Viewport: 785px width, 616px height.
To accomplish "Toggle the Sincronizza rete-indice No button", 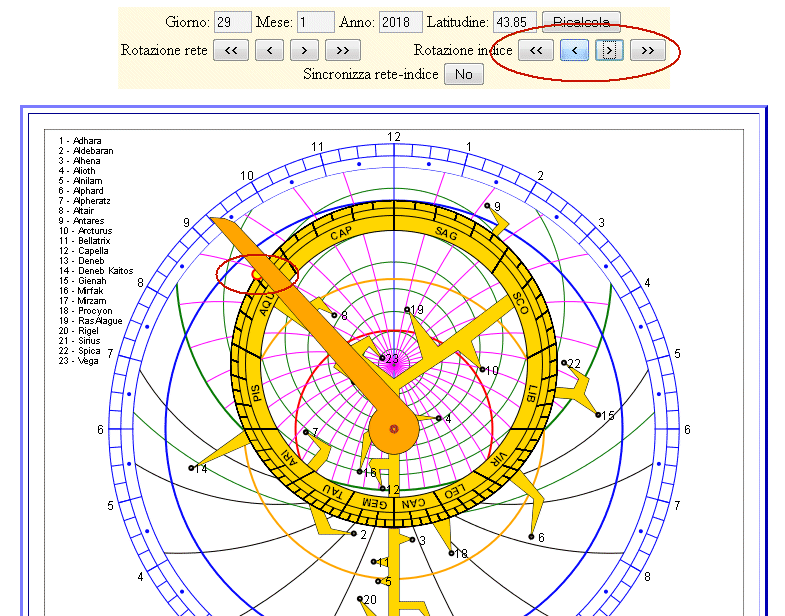I will [x=463, y=74].
